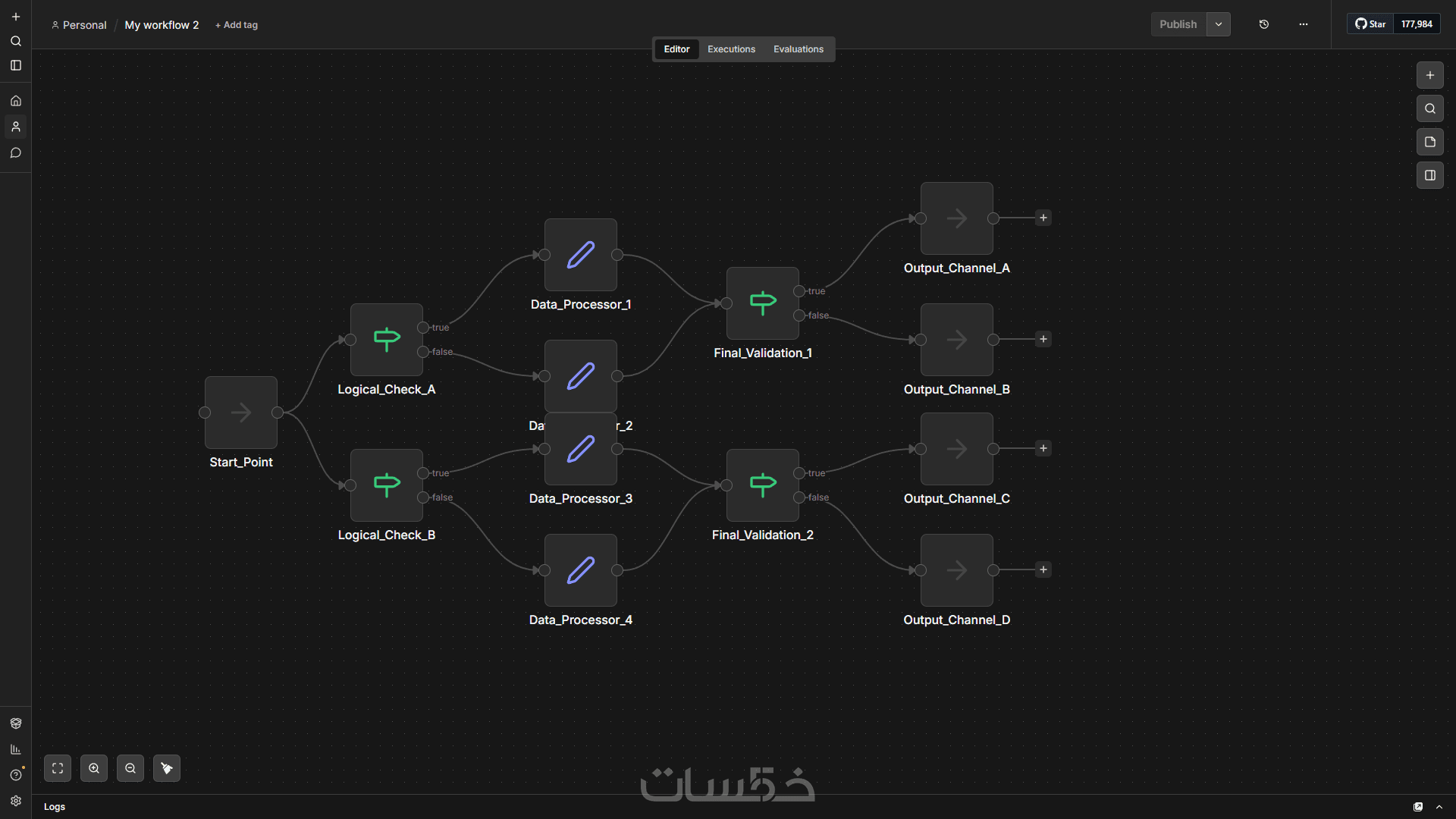Open the workflow history clock icon

[x=1264, y=24]
